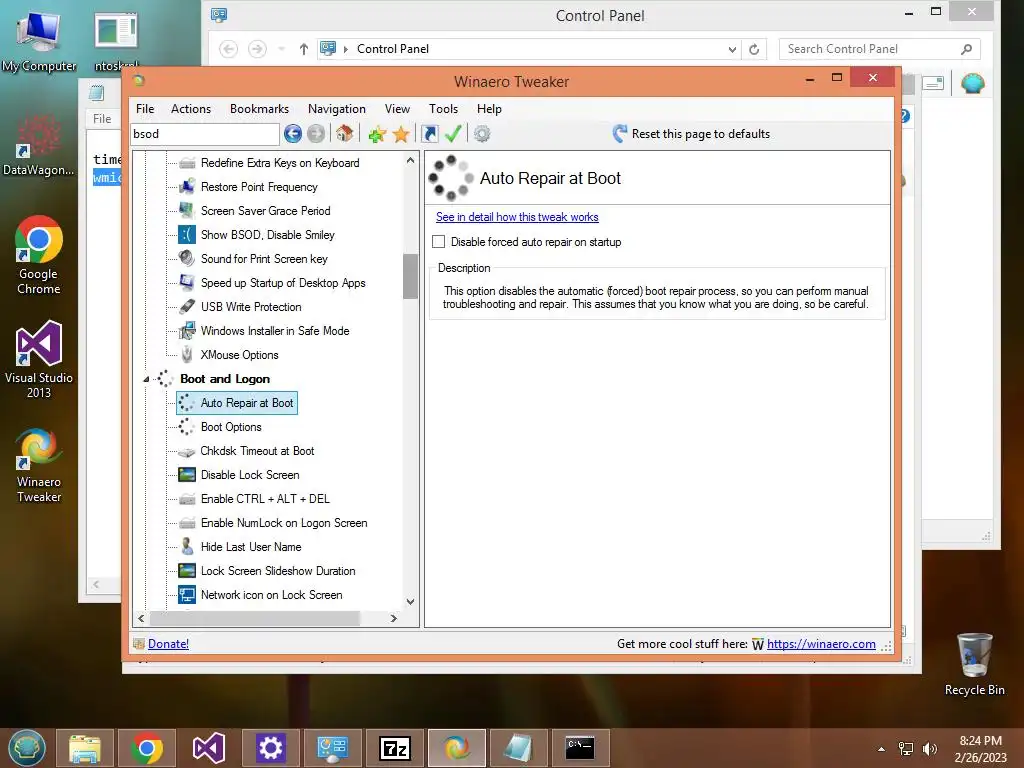The width and height of the screenshot is (1024, 768).
Task: Click the Control Panel refresh button
Action: pos(754,49)
